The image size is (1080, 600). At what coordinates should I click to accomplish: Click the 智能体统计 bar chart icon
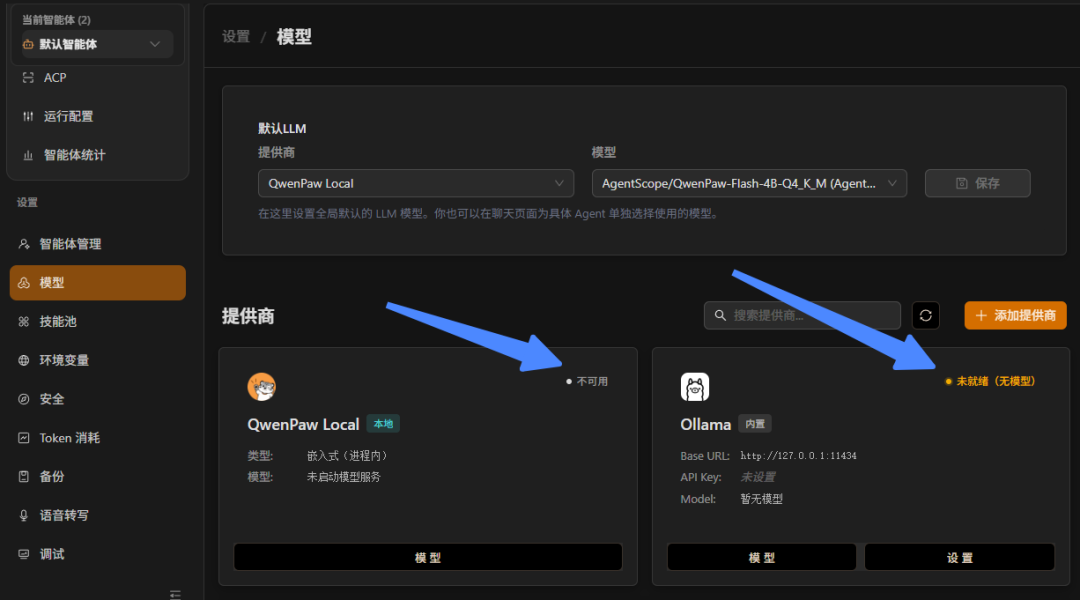(28, 155)
